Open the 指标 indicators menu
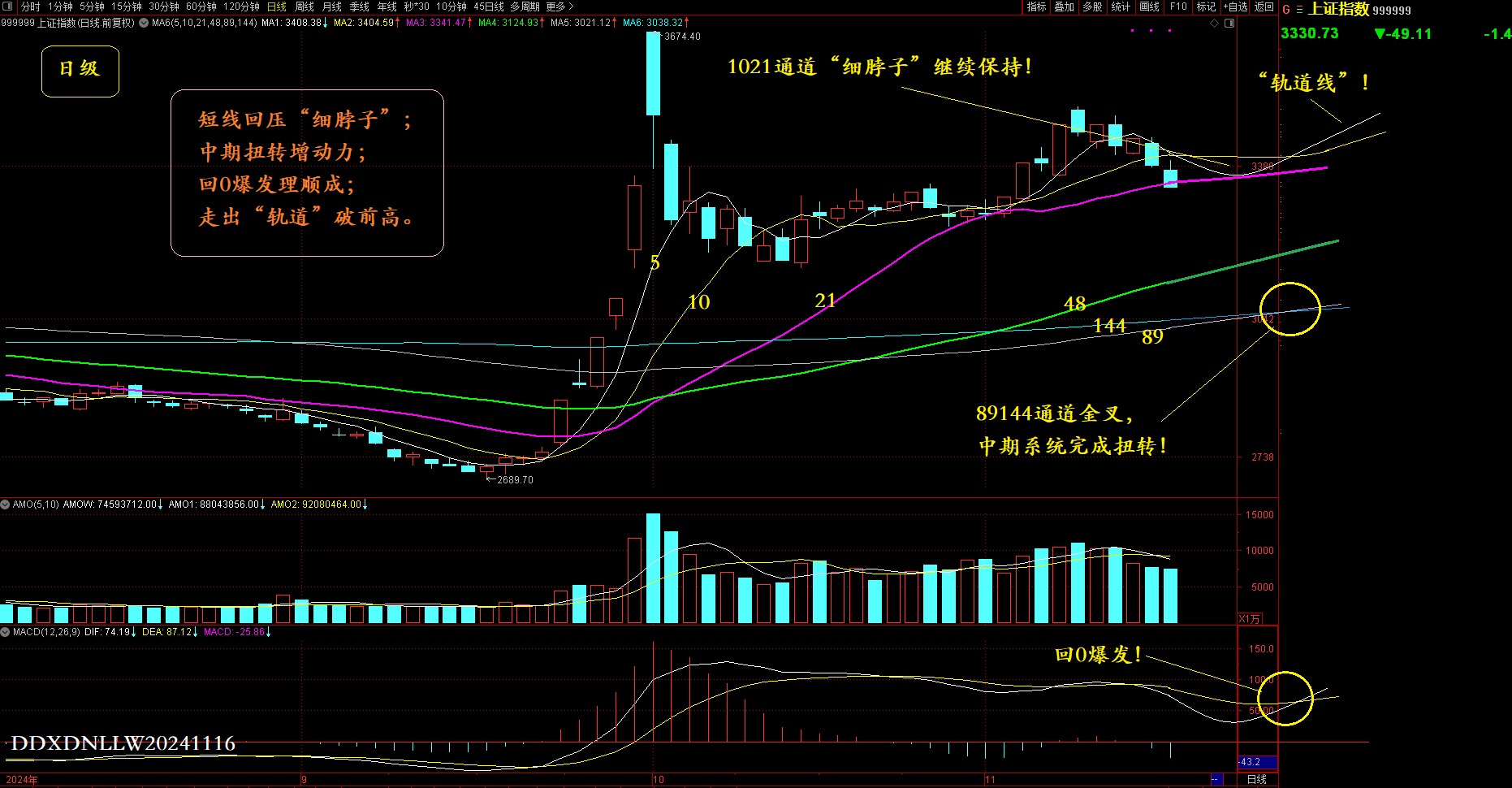The width and height of the screenshot is (1512, 788). [x=1036, y=6]
